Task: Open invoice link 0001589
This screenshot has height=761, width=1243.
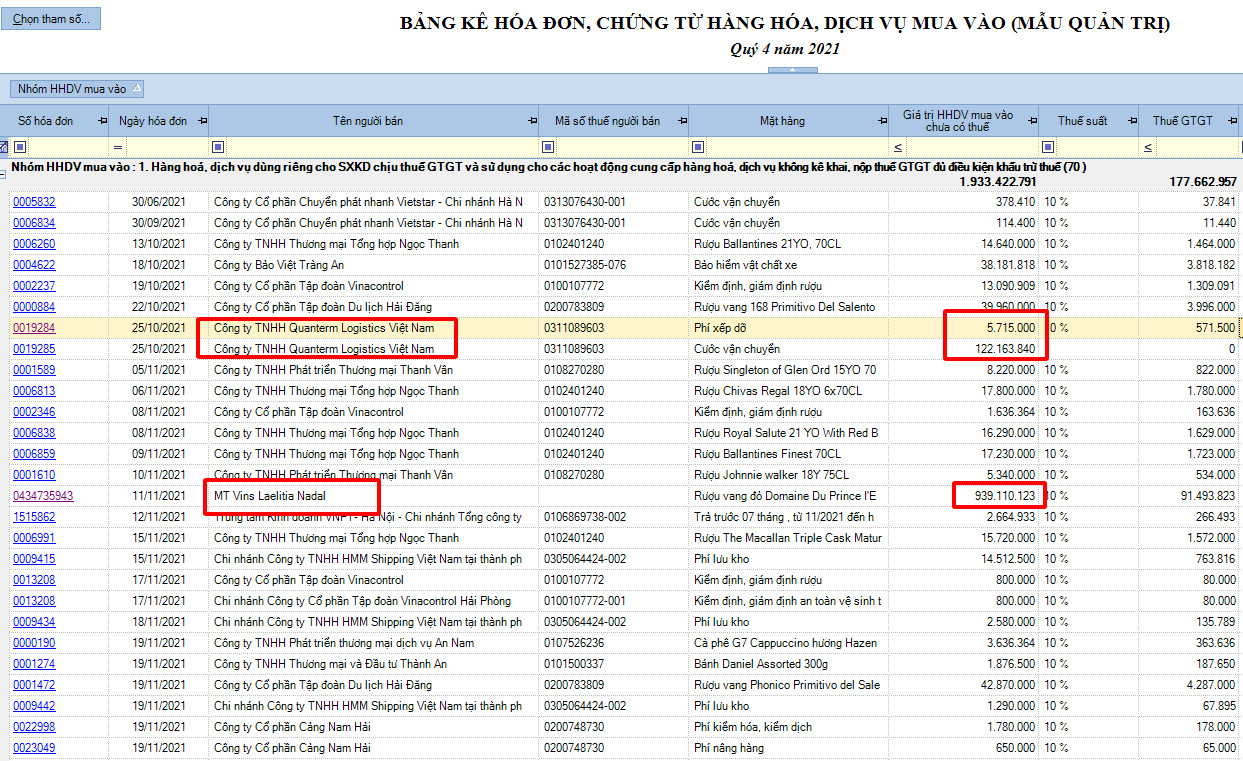Action: [34, 369]
